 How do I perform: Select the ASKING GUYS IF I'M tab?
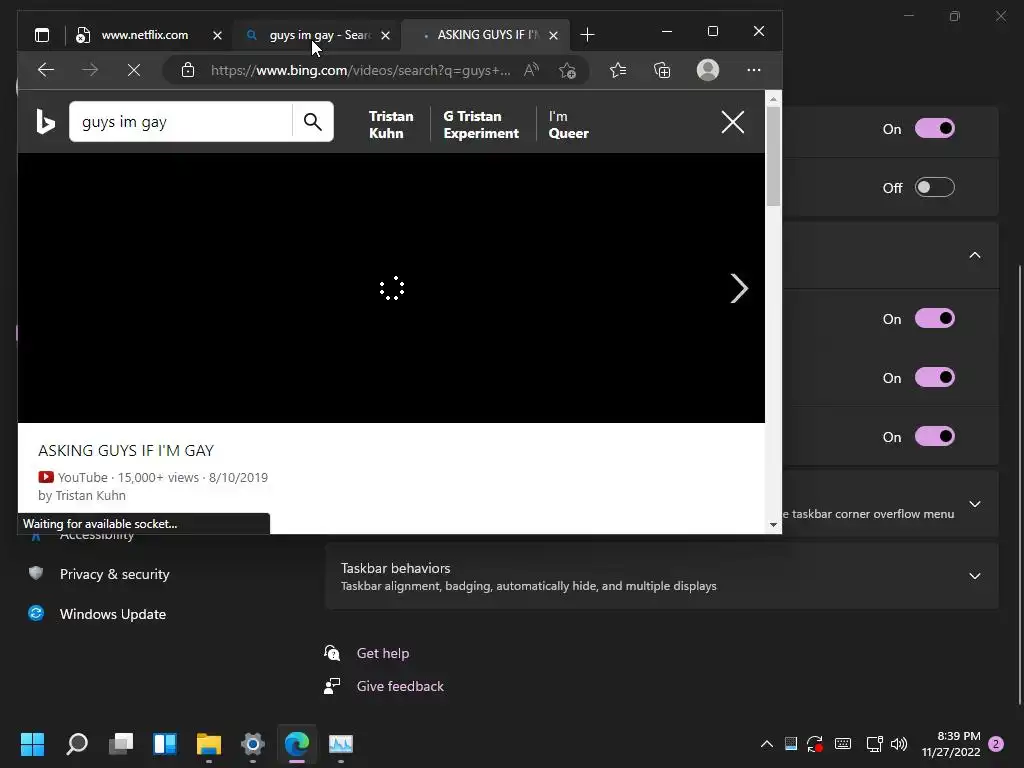tap(487, 35)
